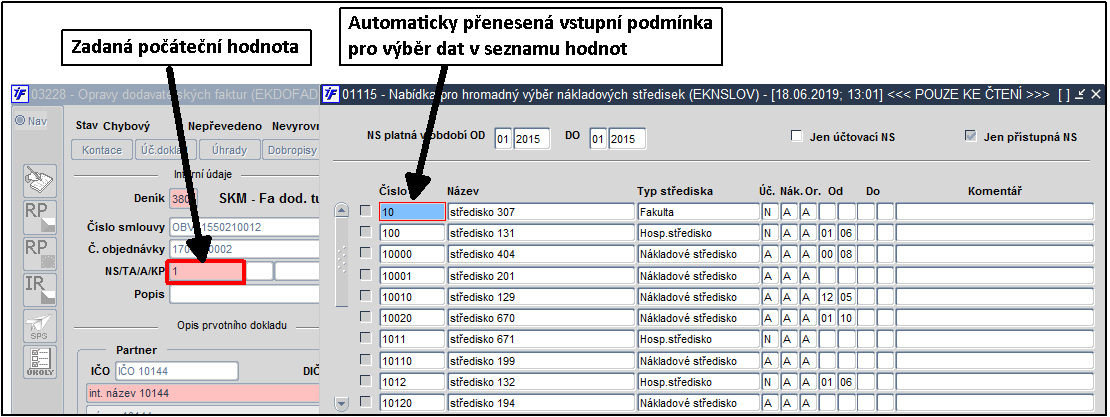The height and width of the screenshot is (417, 1110).
Task: Click the int. název 10144 field
Action: [203, 393]
